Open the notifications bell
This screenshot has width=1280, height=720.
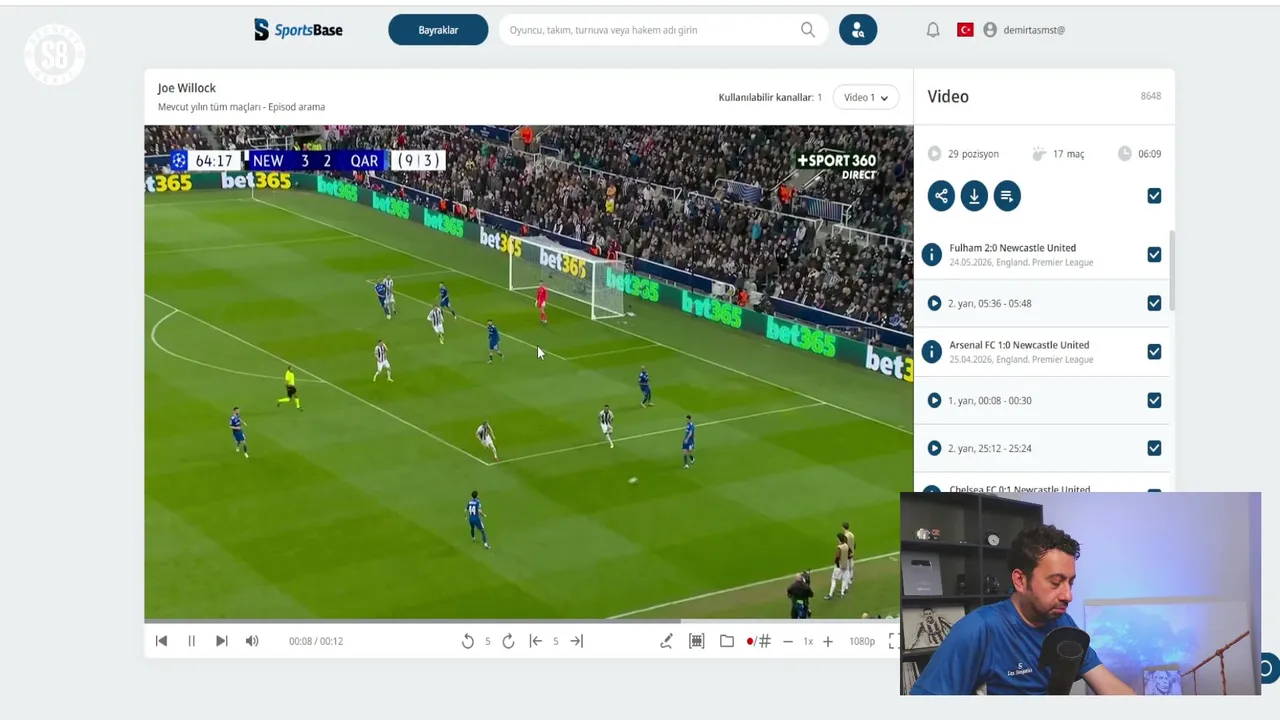tap(933, 30)
